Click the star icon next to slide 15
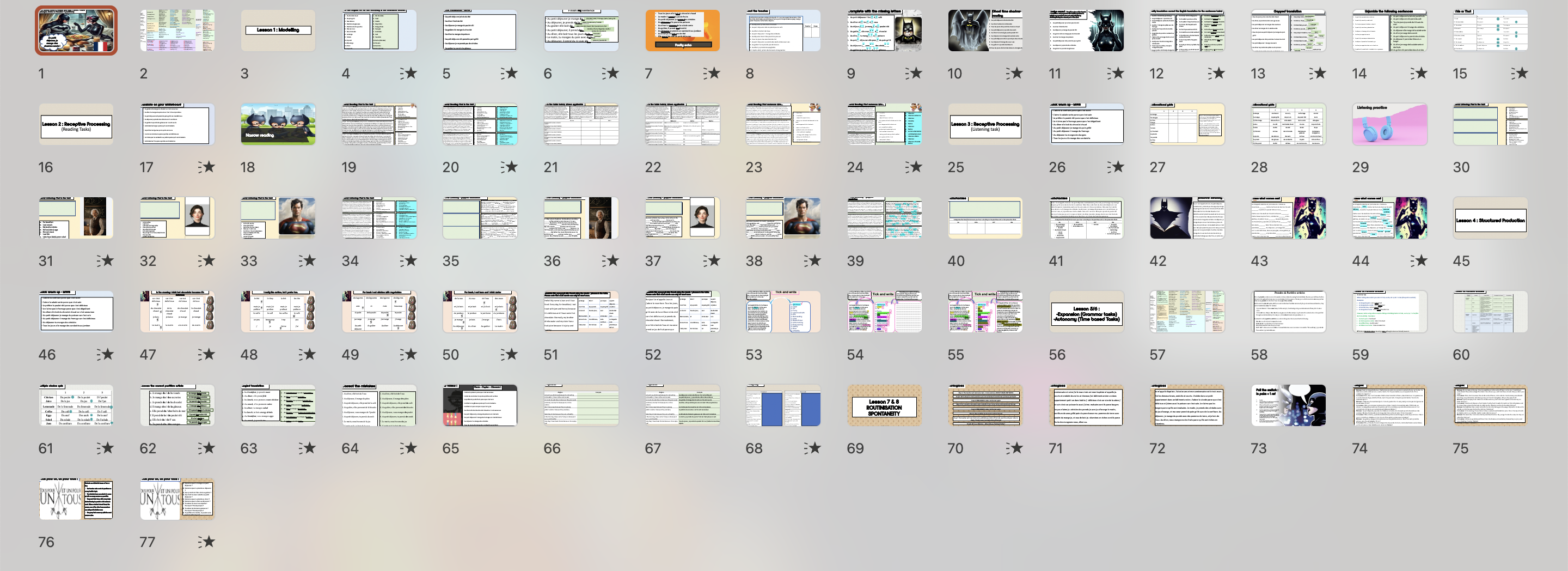Viewport: 1568px width, 571px height. pyautogui.click(x=1520, y=74)
